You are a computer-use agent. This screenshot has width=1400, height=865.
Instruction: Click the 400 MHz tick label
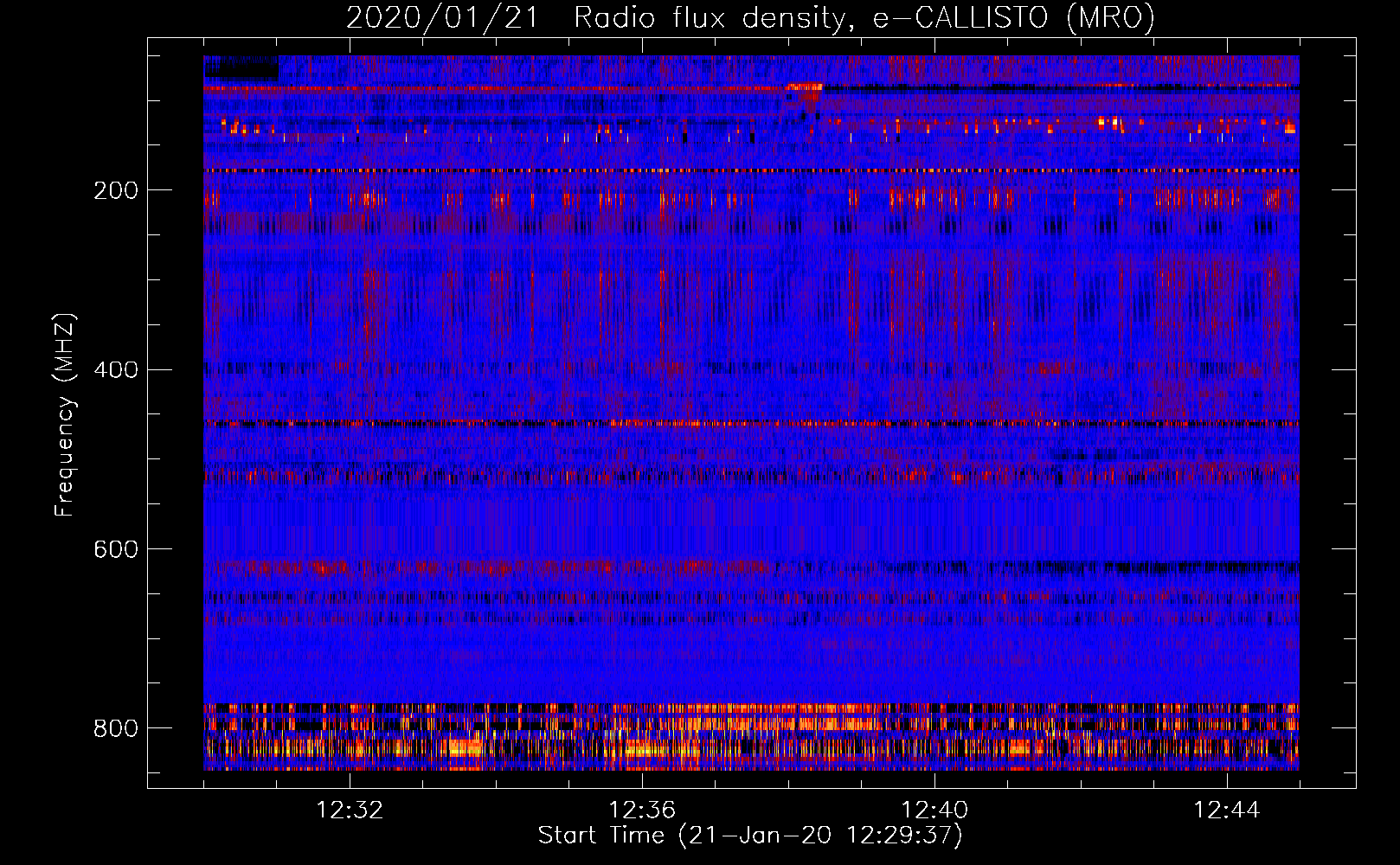click(x=116, y=370)
